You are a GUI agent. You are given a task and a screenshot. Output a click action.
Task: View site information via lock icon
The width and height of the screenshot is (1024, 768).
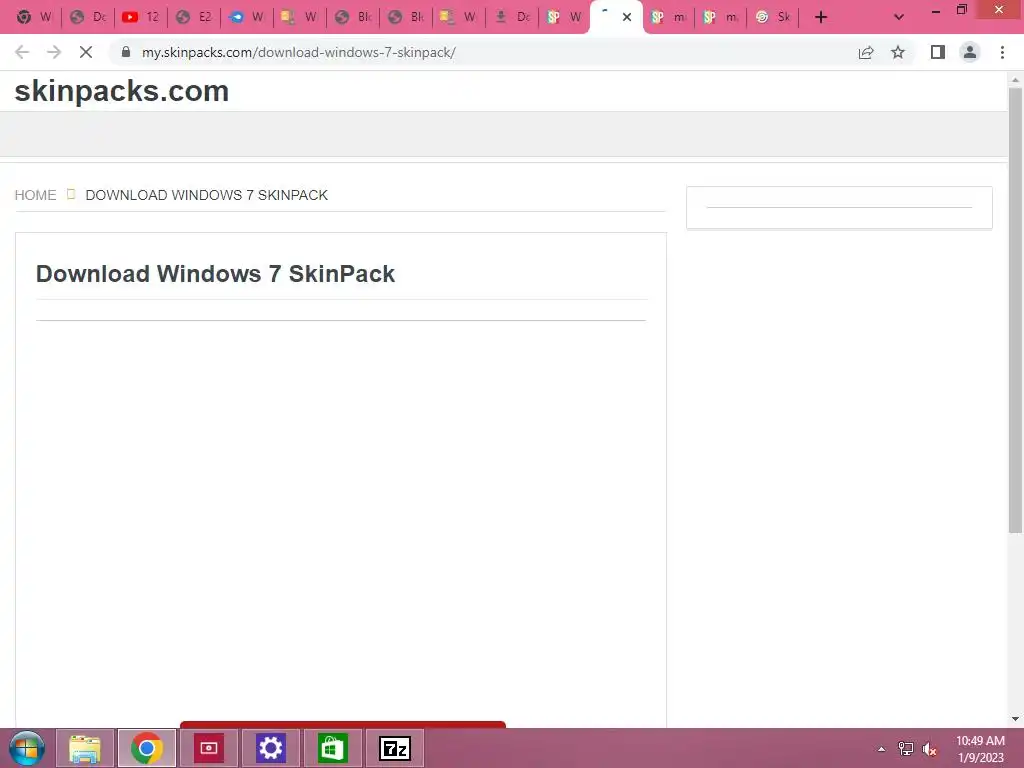pos(126,52)
